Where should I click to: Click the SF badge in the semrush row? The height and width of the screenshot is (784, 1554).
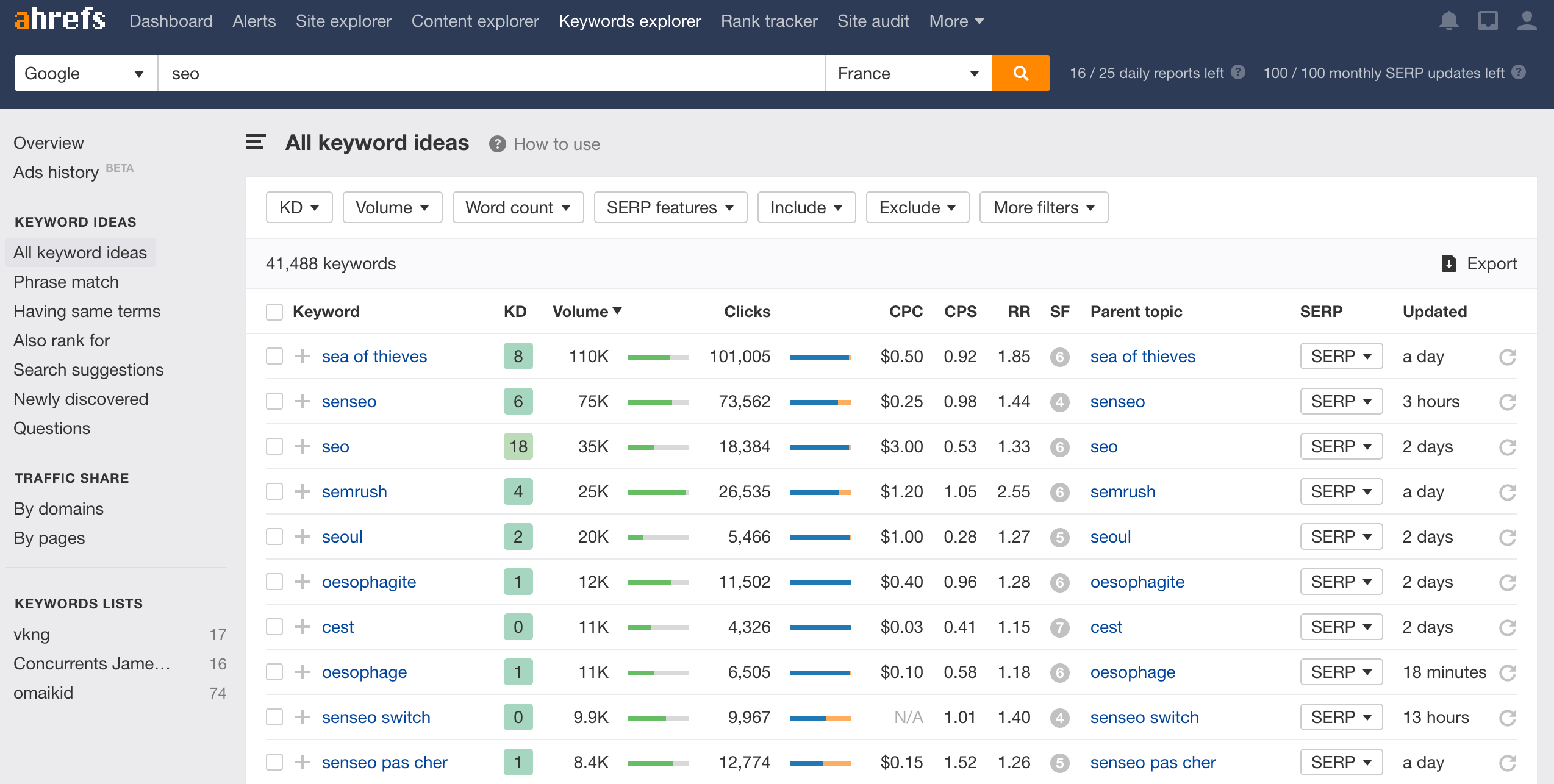(x=1059, y=492)
